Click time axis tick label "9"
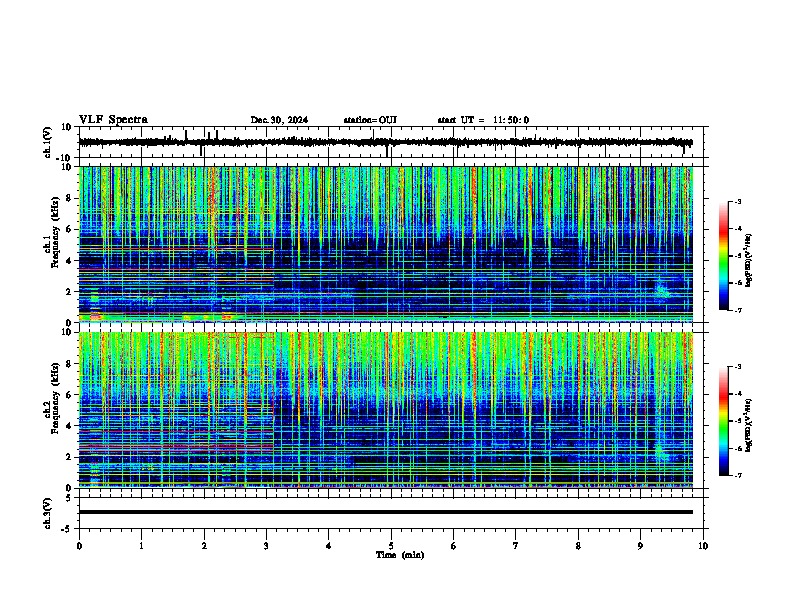 (640, 546)
